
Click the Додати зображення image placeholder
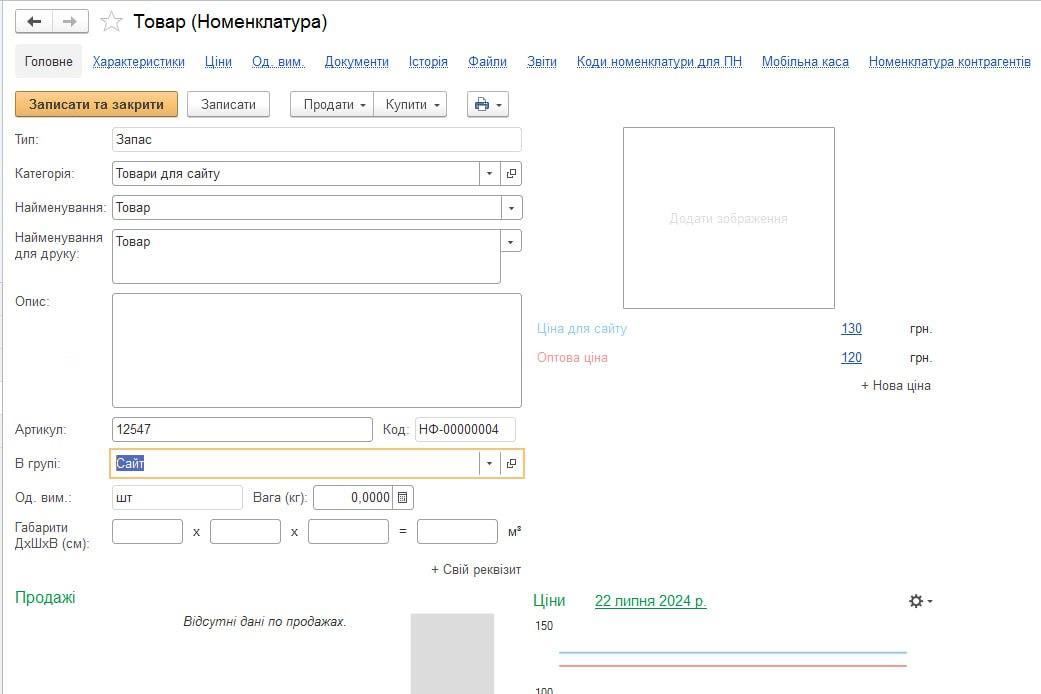pyautogui.click(x=728, y=218)
